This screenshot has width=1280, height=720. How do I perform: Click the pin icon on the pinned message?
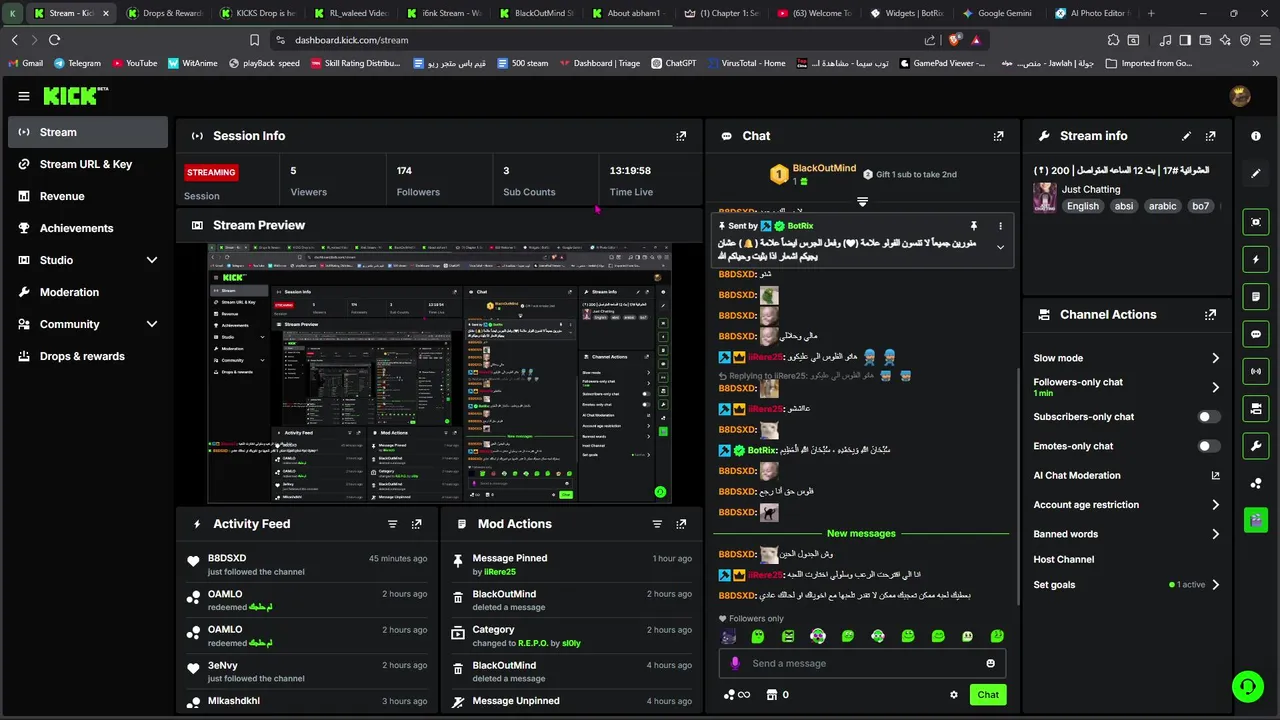tap(973, 226)
